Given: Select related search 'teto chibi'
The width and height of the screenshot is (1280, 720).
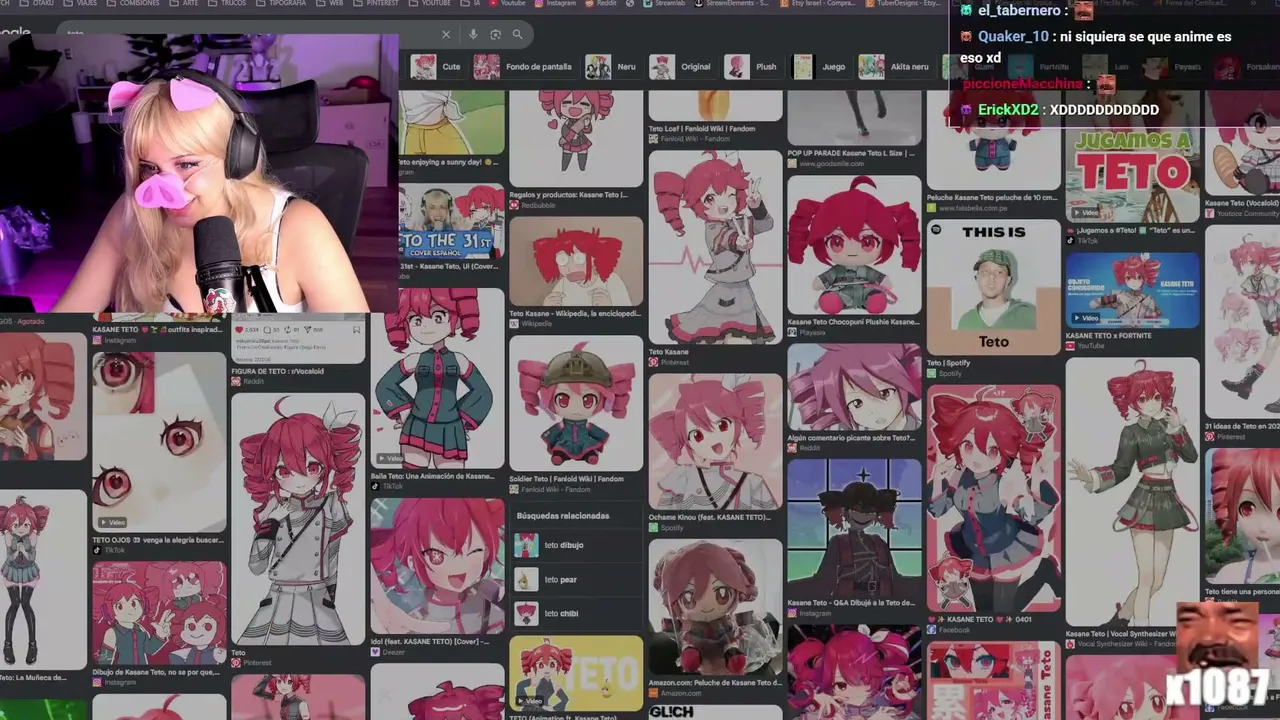Looking at the screenshot, I should (x=576, y=613).
